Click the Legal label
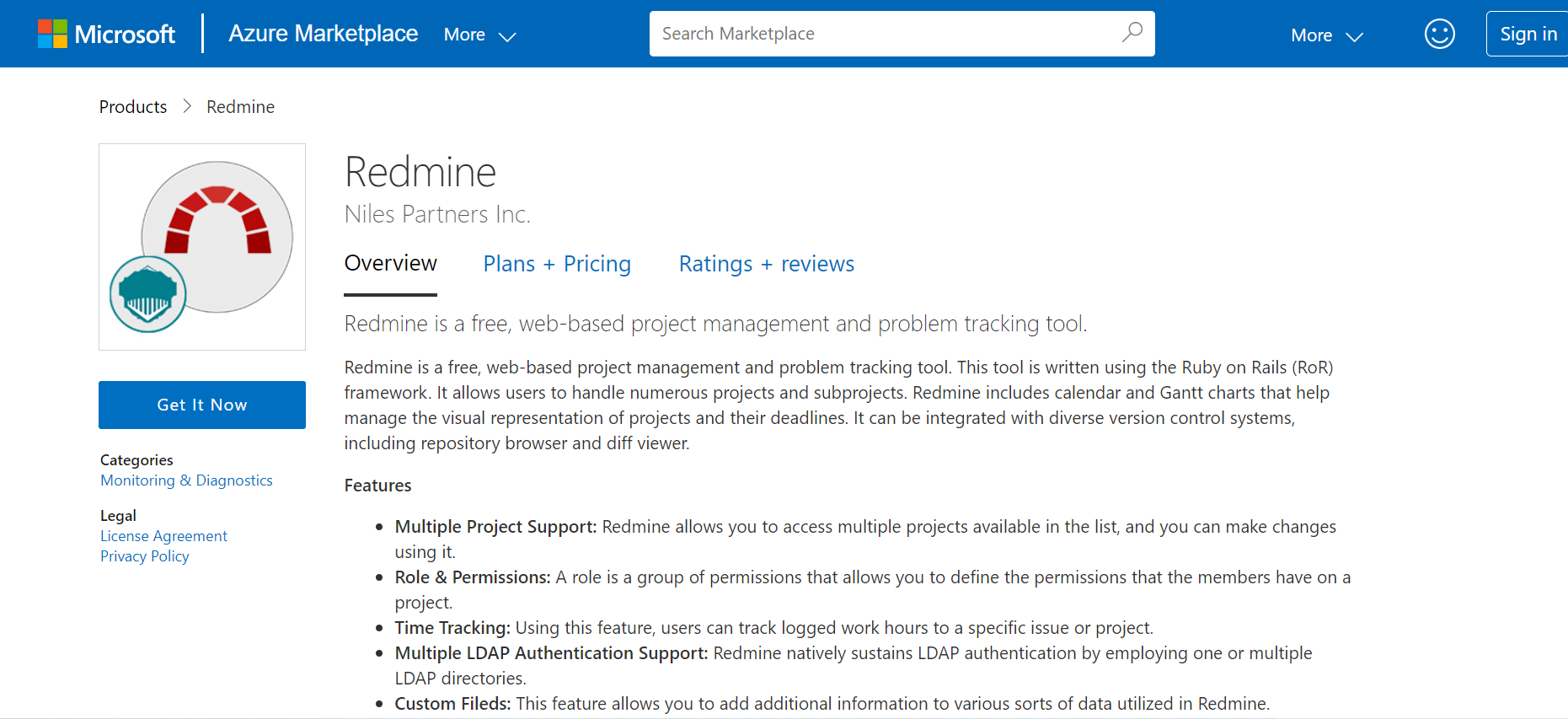 [x=118, y=516]
